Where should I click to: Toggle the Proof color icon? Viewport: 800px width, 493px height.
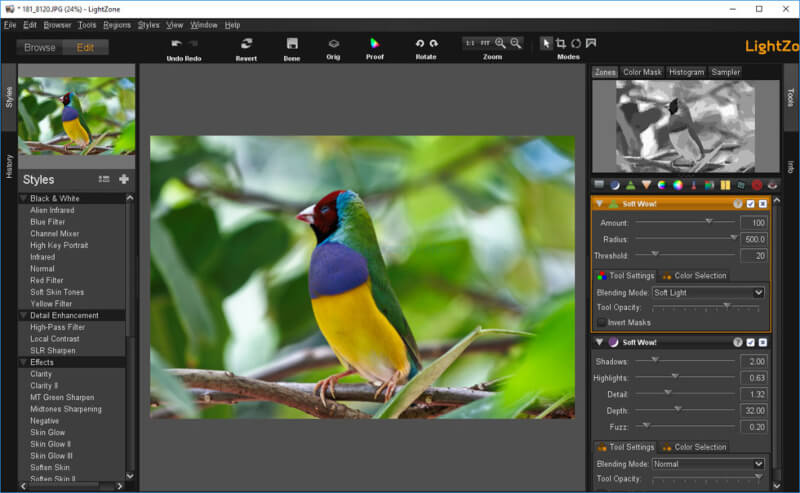[x=374, y=43]
